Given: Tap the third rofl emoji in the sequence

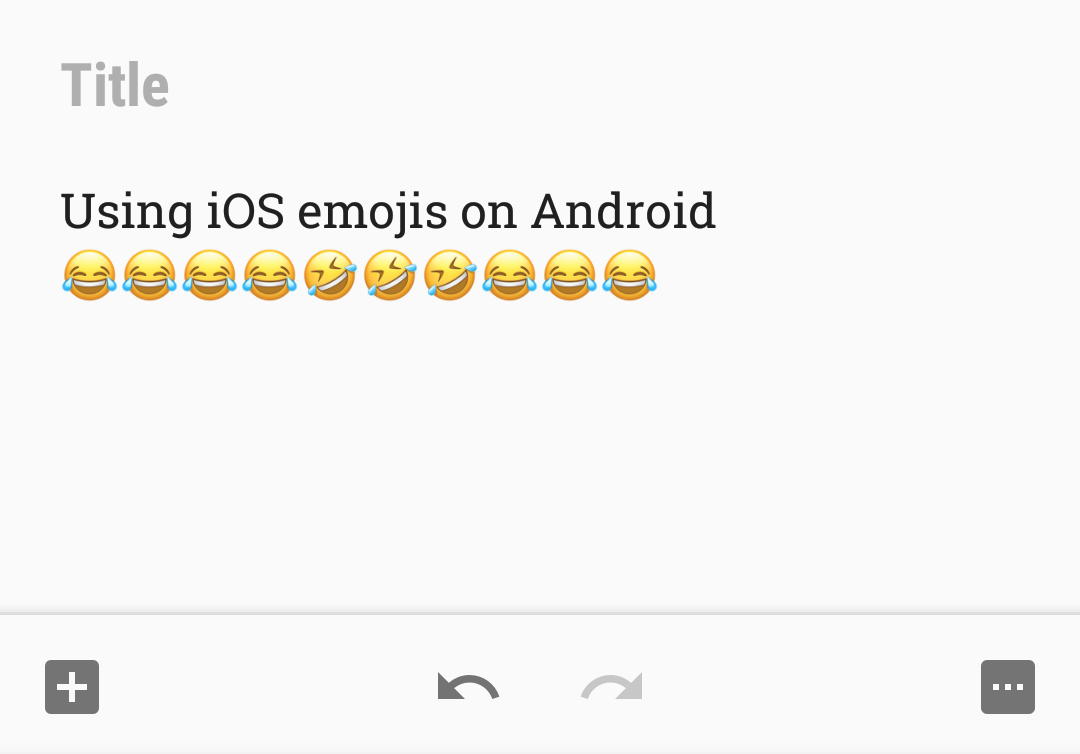Looking at the screenshot, I should click(450, 275).
